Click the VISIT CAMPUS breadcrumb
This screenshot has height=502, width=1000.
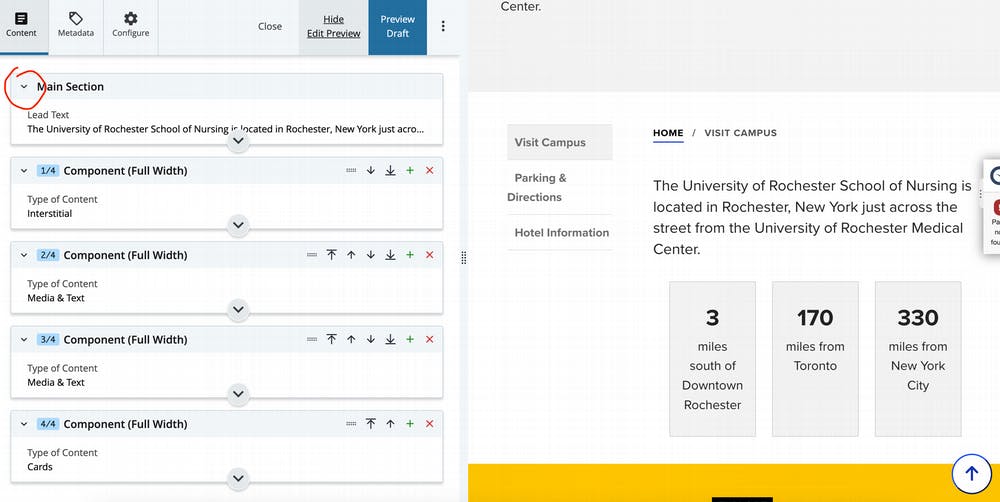pos(740,133)
